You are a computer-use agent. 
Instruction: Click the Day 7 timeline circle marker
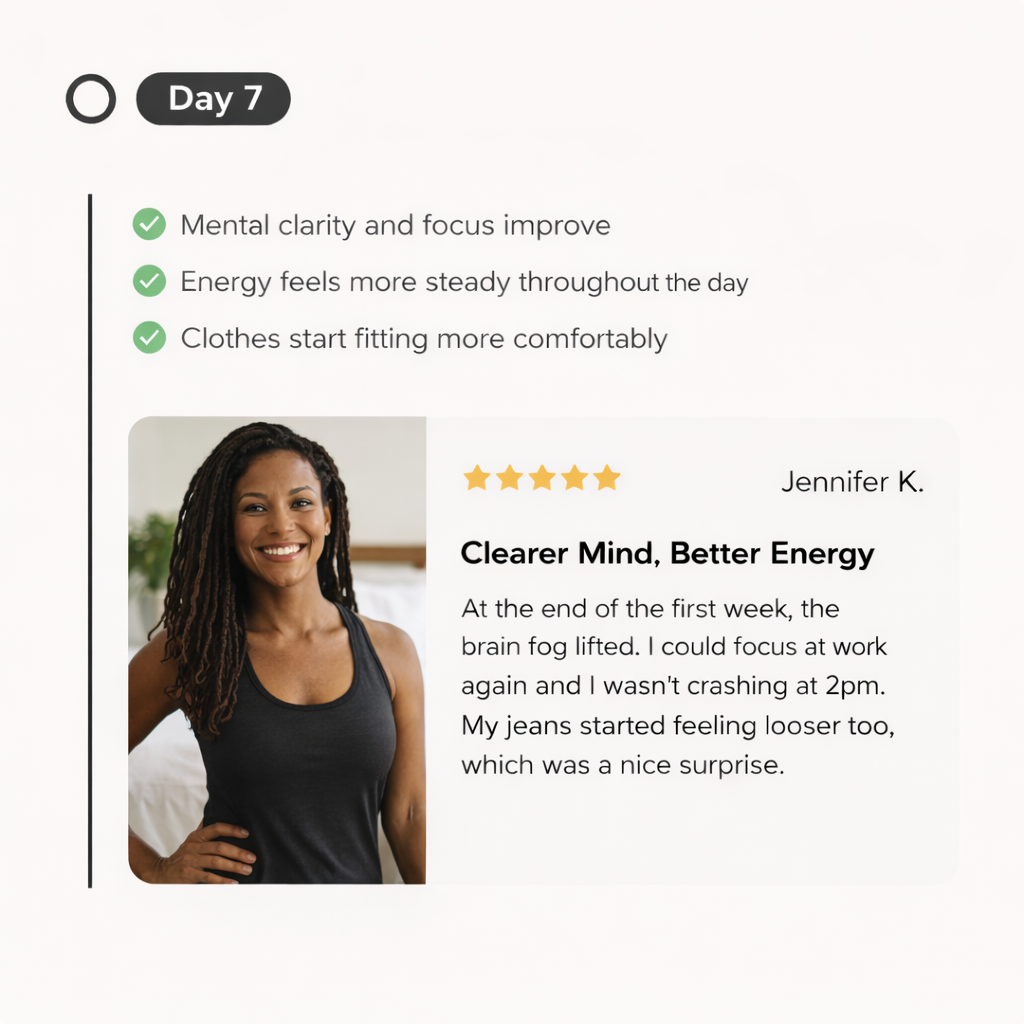91,99
